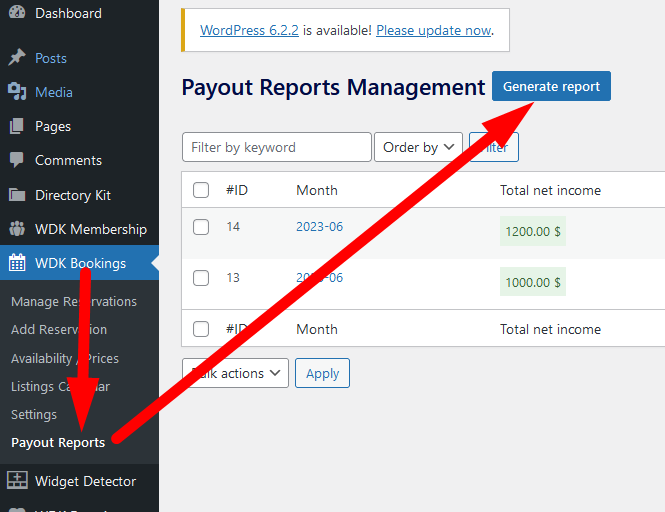The width and height of the screenshot is (665, 512).
Task: Click the footer Month column label
Action: 317,329
